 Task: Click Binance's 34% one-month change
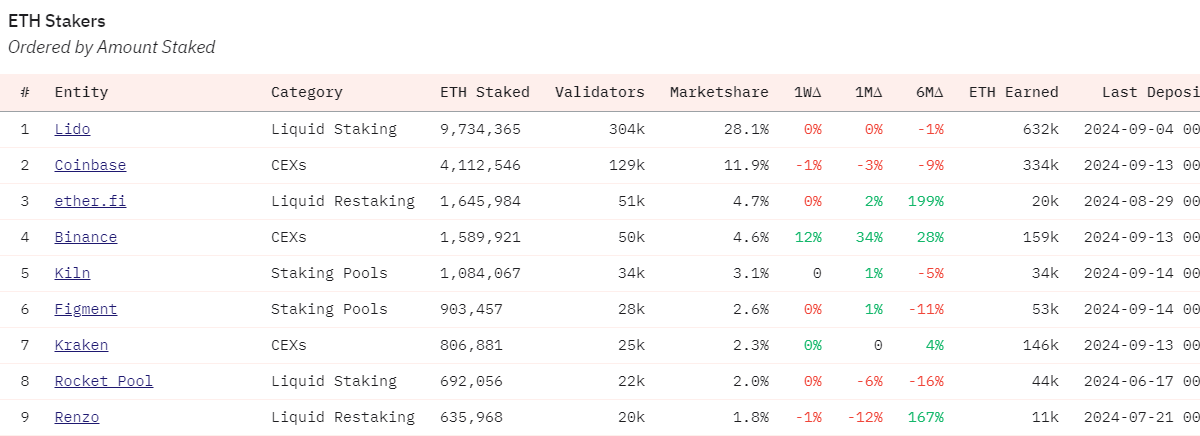click(870, 237)
